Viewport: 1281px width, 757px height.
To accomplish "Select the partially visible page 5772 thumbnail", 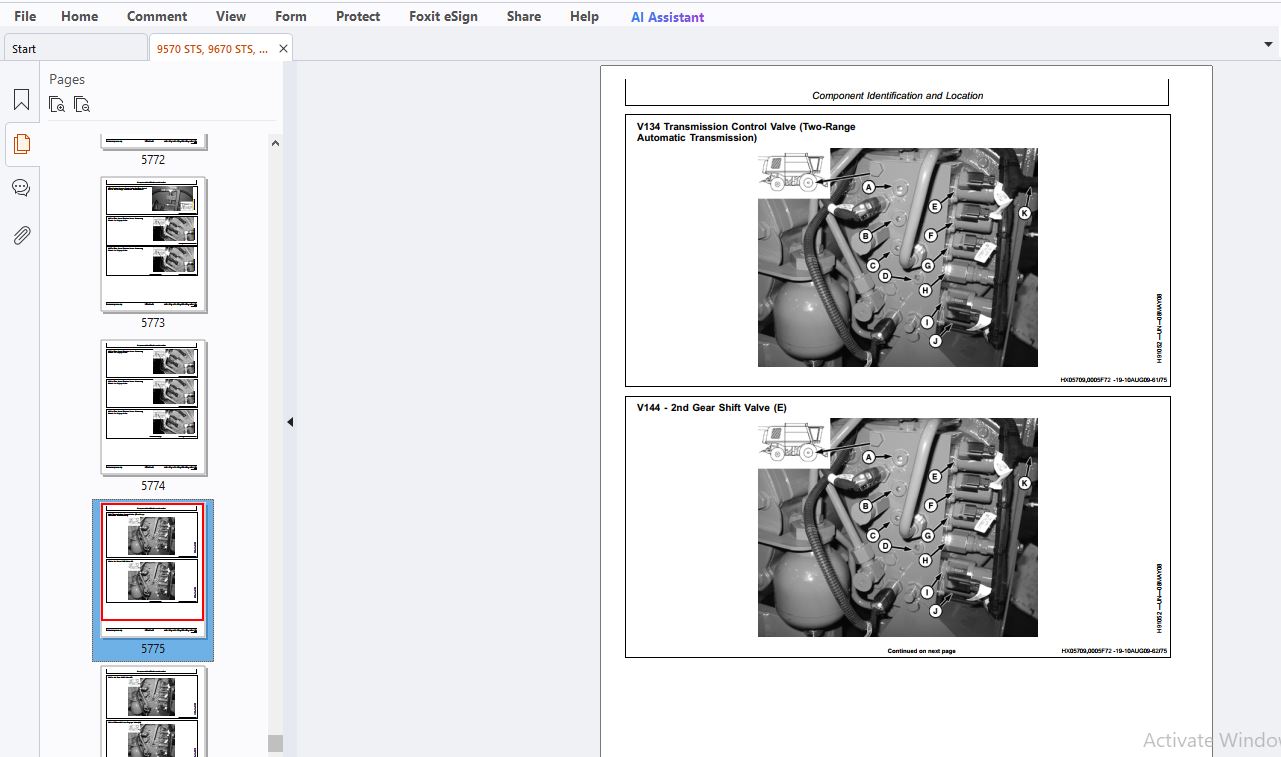I will pos(153,141).
